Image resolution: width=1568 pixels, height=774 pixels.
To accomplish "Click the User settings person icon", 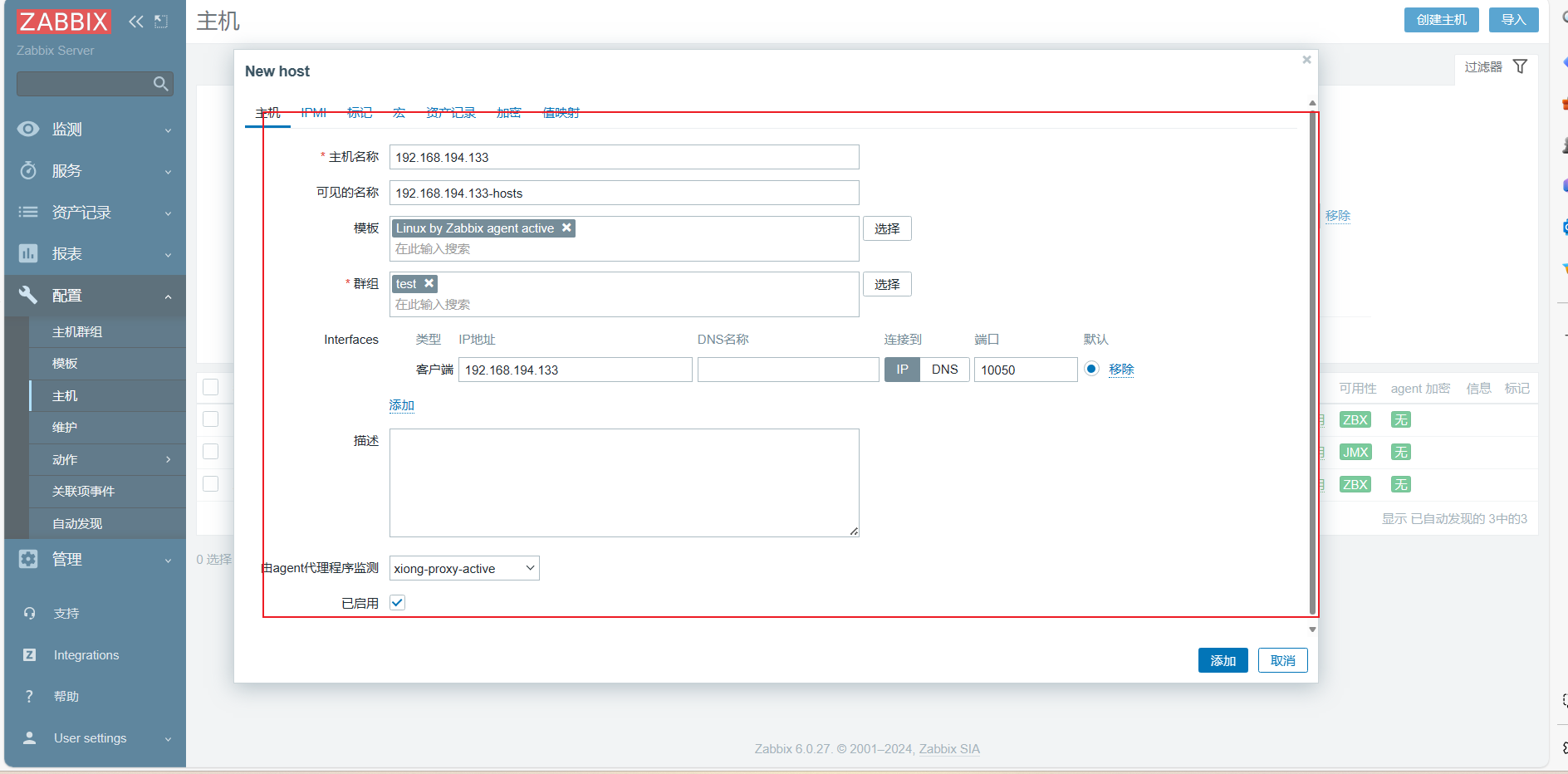I will click(x=29, y=737).
